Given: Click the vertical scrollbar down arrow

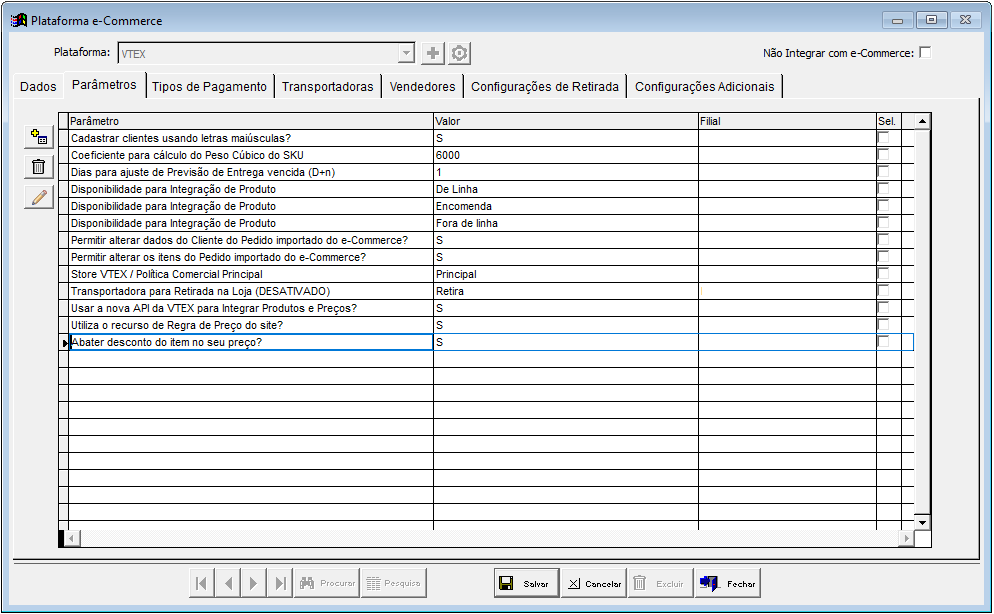Looking at the screenshot, I should coord(922,522).
